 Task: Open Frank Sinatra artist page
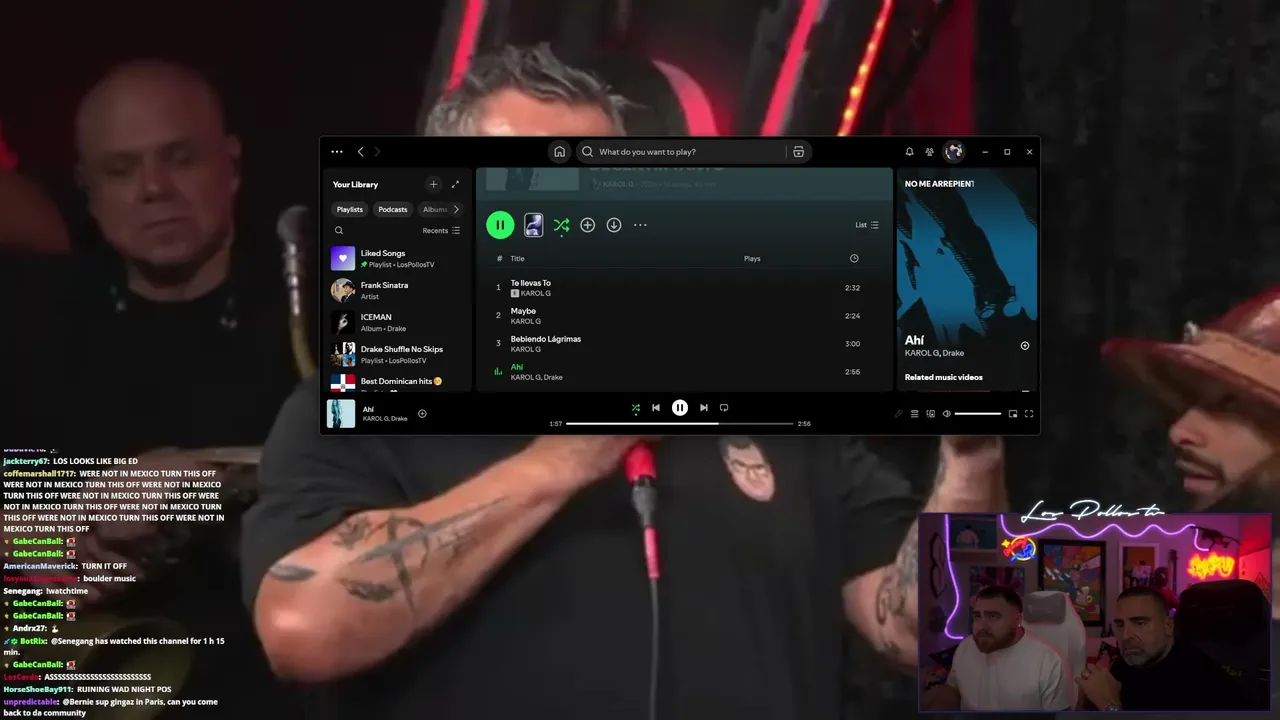click(x=398, y=291)
